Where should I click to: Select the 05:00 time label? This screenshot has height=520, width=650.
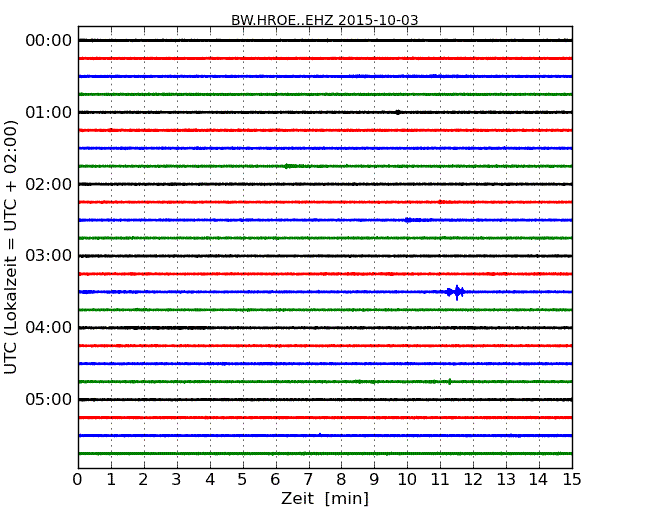[49, 399]
